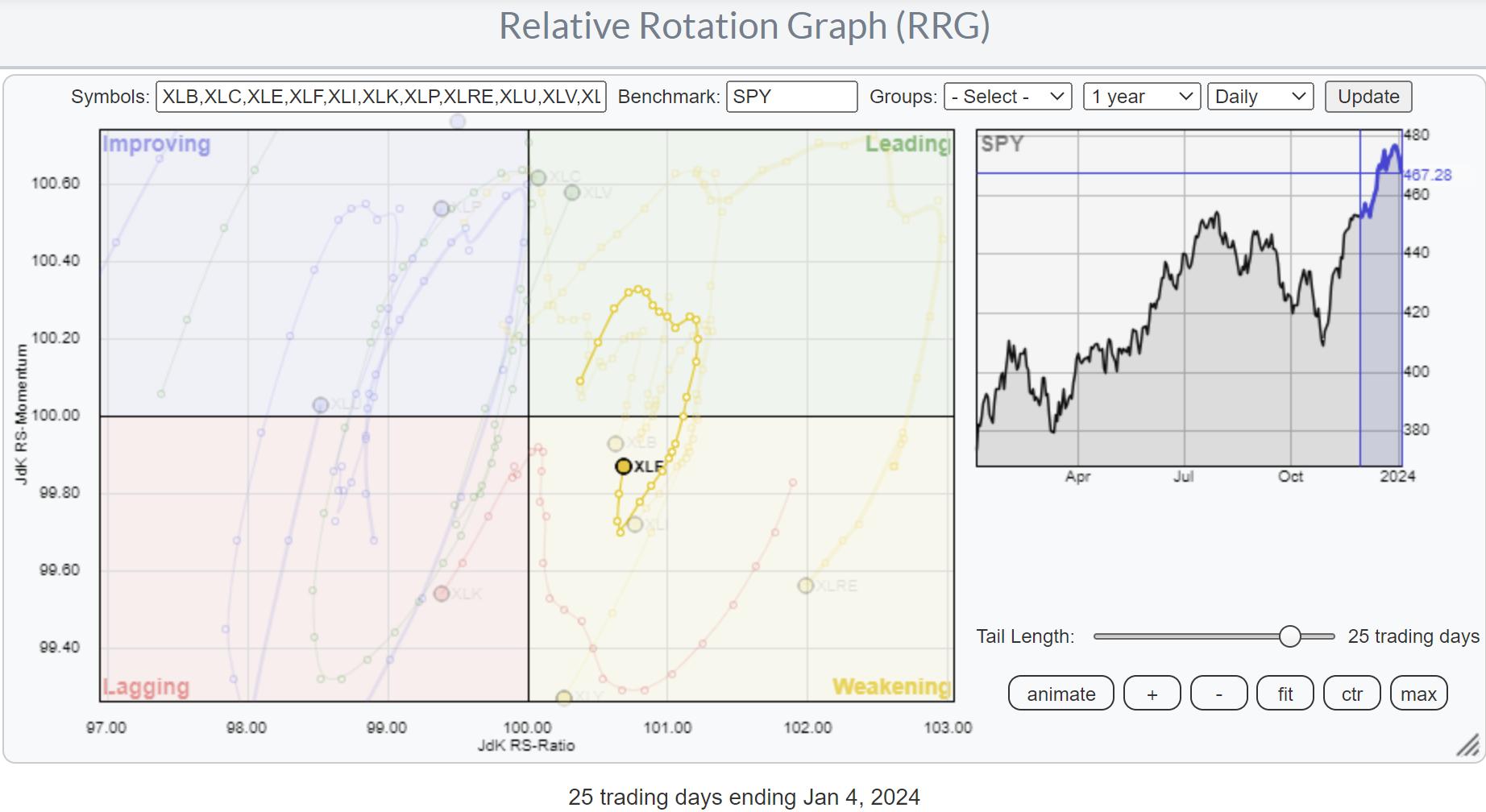Expand the 1 year period dropdown

coord(1141,97)
